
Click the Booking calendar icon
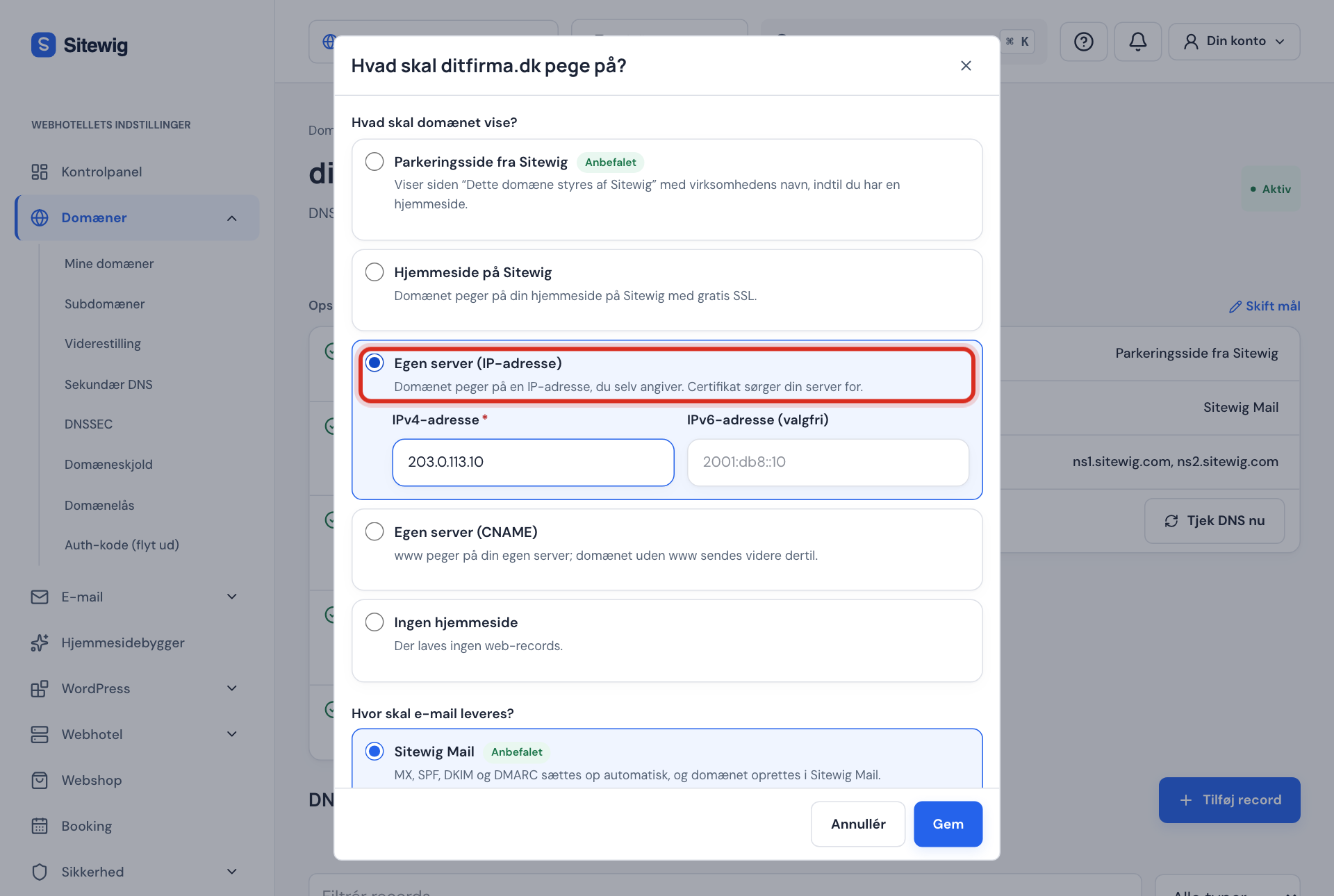pyautogui.click(x=40, y=826)
